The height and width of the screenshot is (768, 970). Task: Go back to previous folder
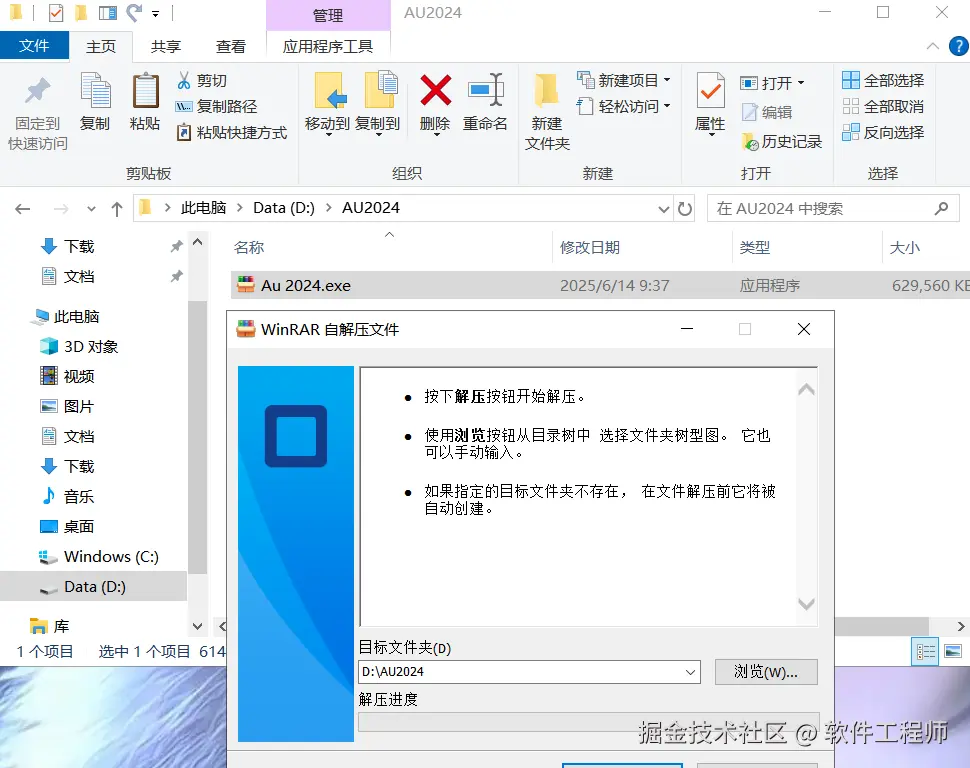(x=23, y=209)
